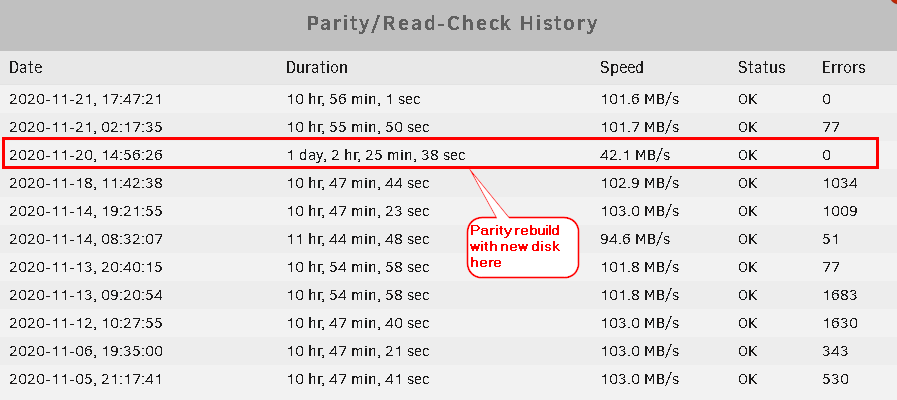Select the 2020-11-21, 17:47:21 history row
The image size is (897, 400).
pos(448,99)
